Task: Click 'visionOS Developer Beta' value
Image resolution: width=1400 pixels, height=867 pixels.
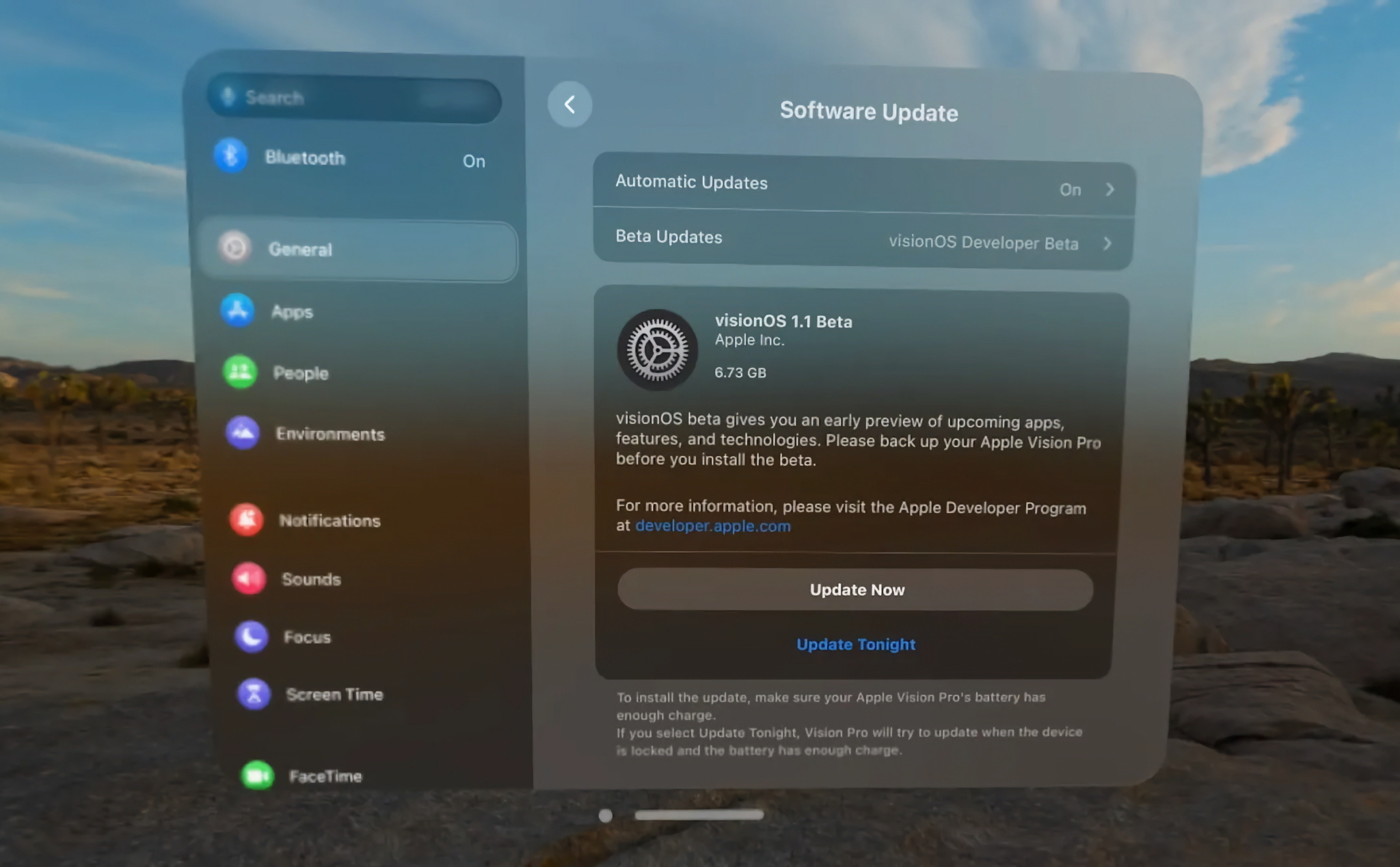Action: coord(983,242)
